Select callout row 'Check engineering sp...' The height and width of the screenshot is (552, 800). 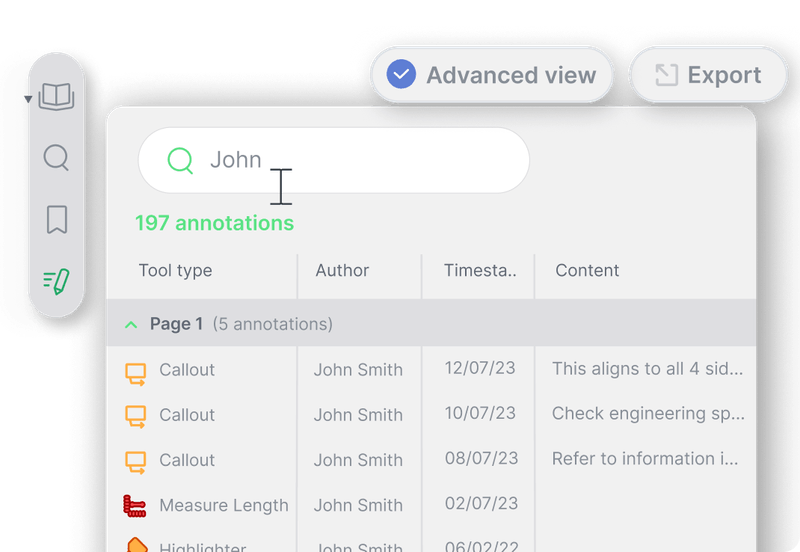(648, 414)
